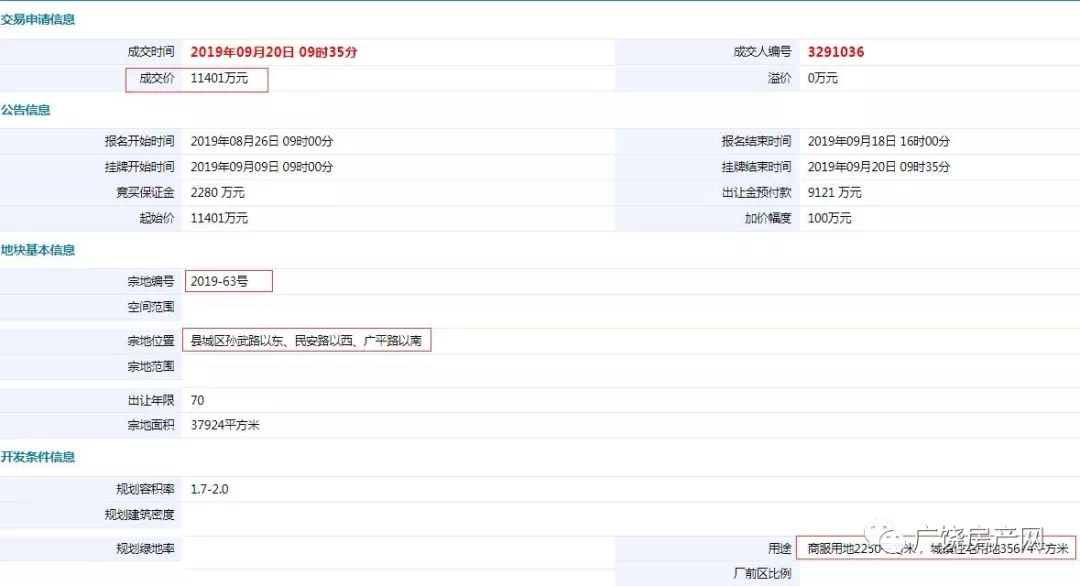Click the 竞买保证金 label
The height and width of the screenshot is (586, 1080).
(x=145, y=192)
